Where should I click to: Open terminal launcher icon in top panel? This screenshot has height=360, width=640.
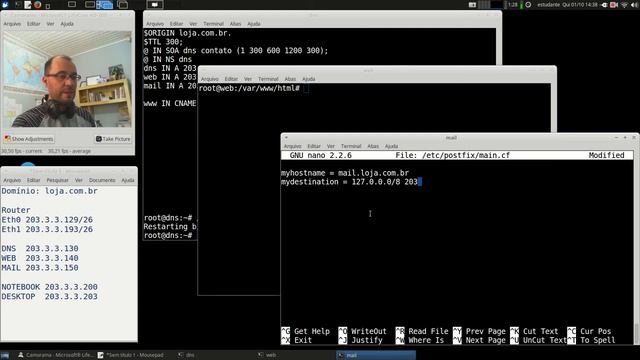18,5
